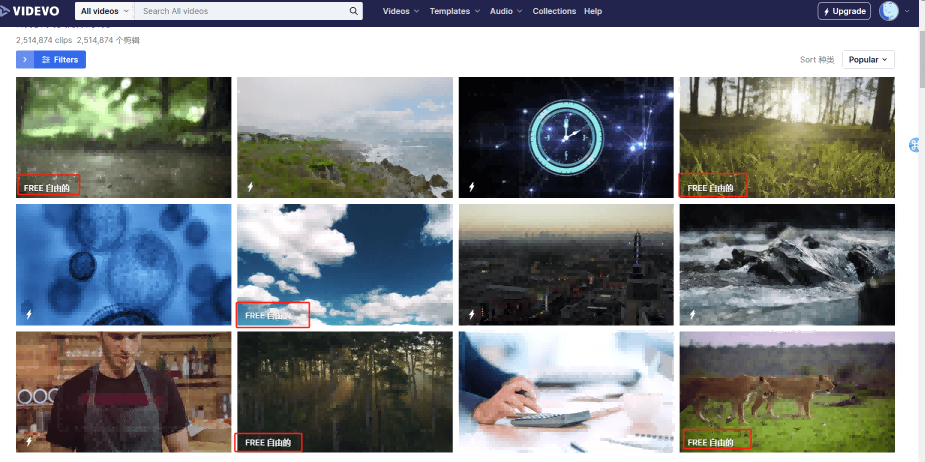
Task: Open the Audio menu
Action: coord(506,11)
